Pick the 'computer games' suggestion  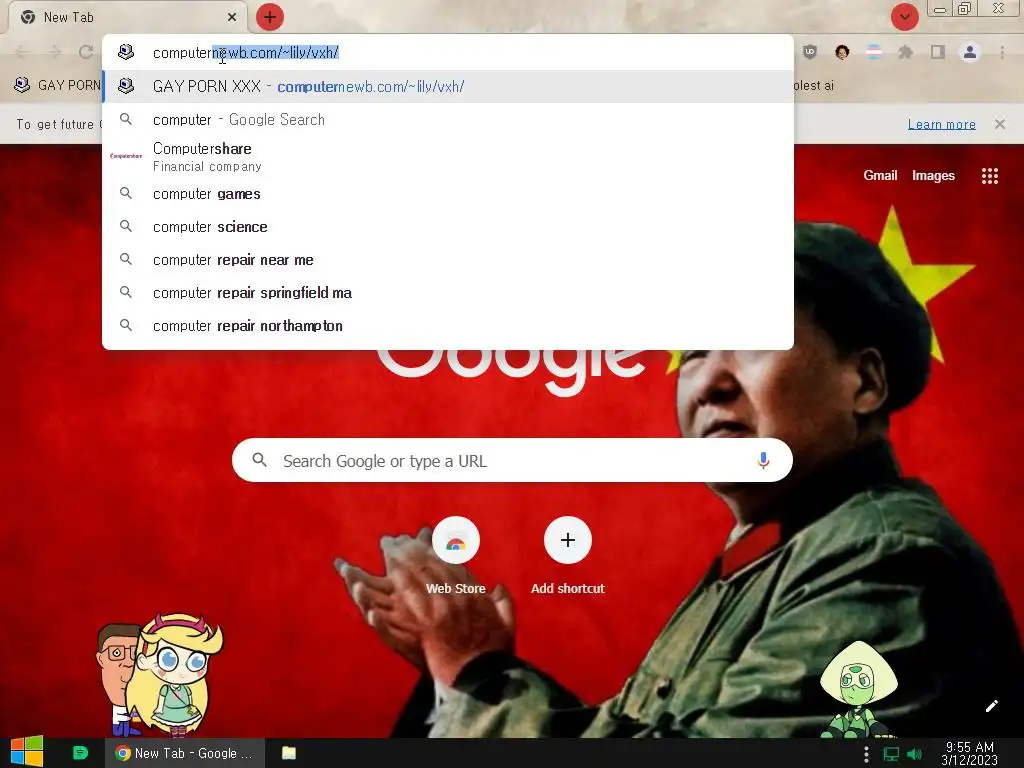[448, 194]
